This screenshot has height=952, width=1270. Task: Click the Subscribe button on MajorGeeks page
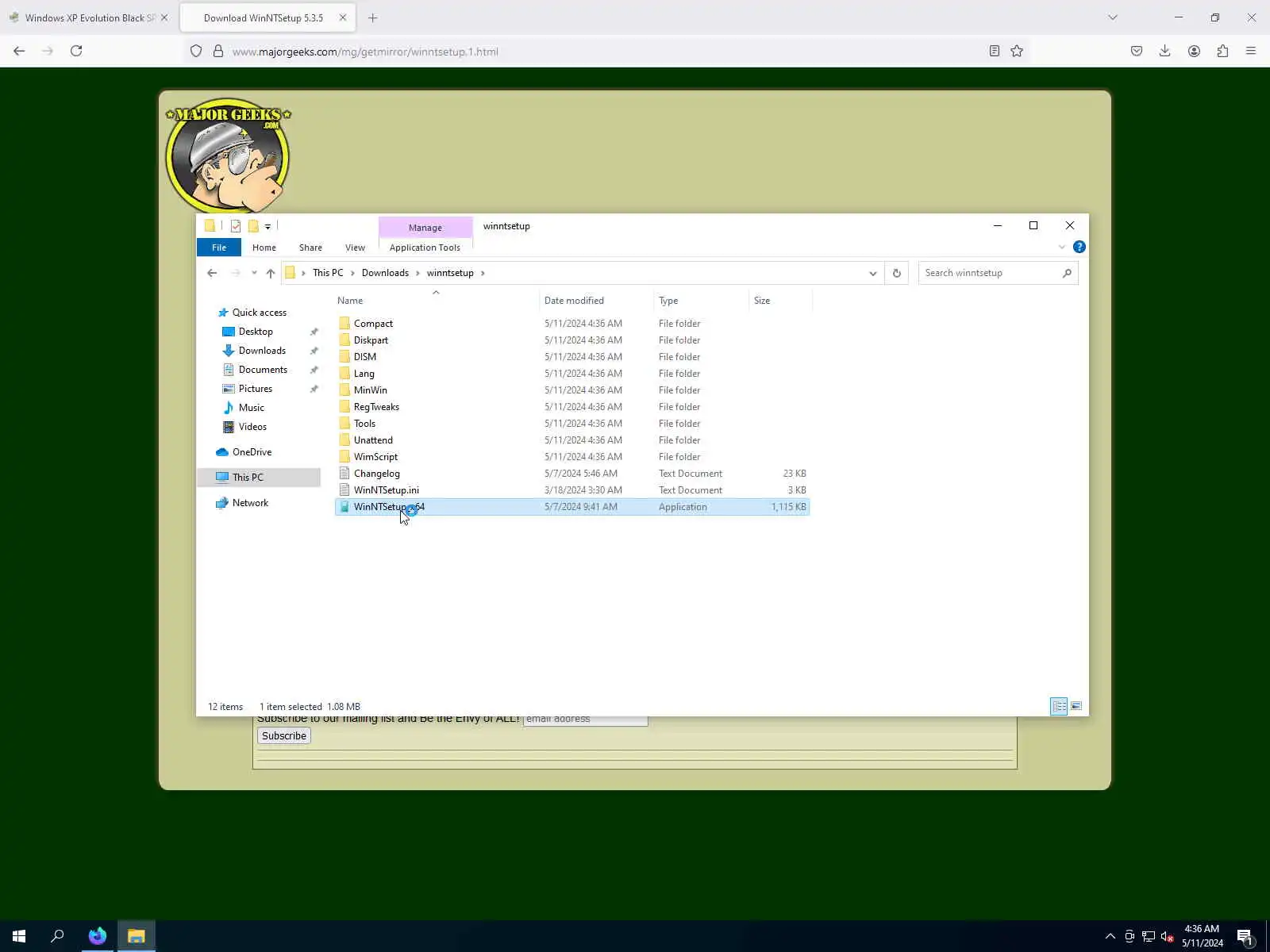tap(284, 736)
